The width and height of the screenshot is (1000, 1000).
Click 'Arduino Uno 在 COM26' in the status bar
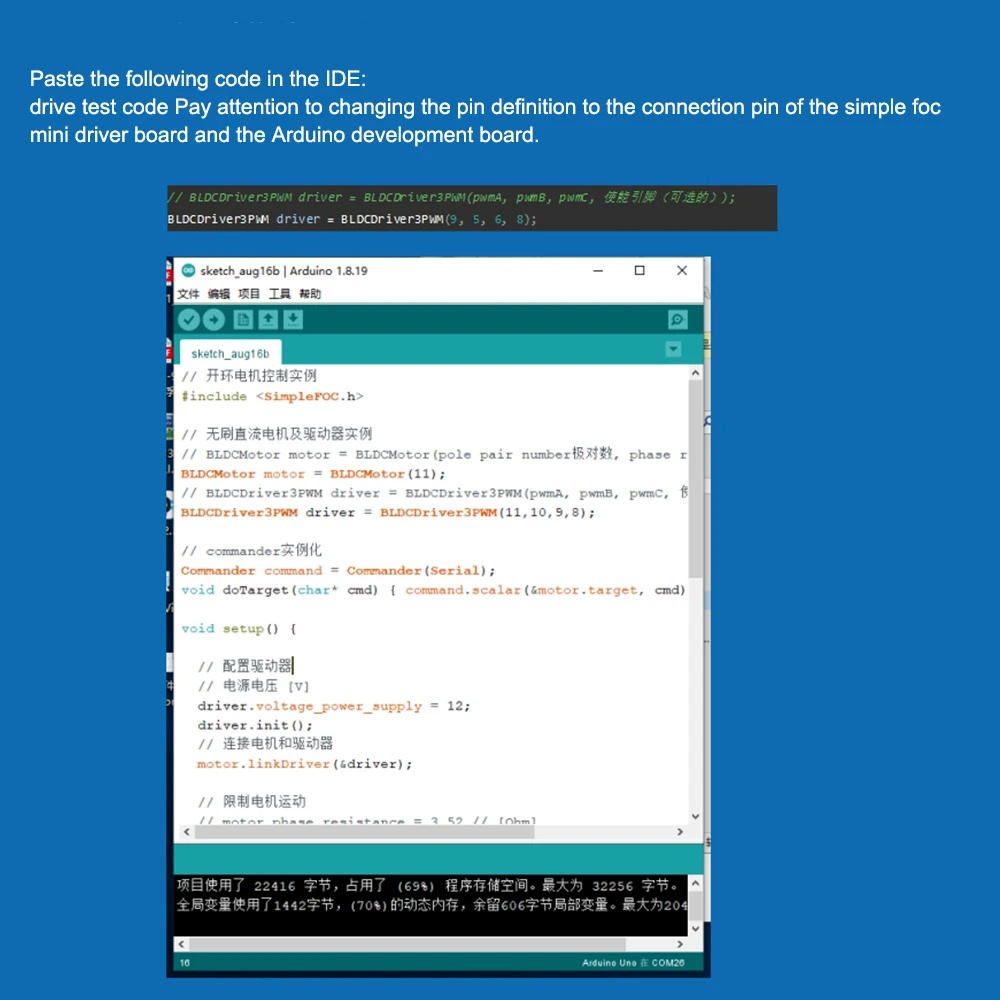point(633,963)
